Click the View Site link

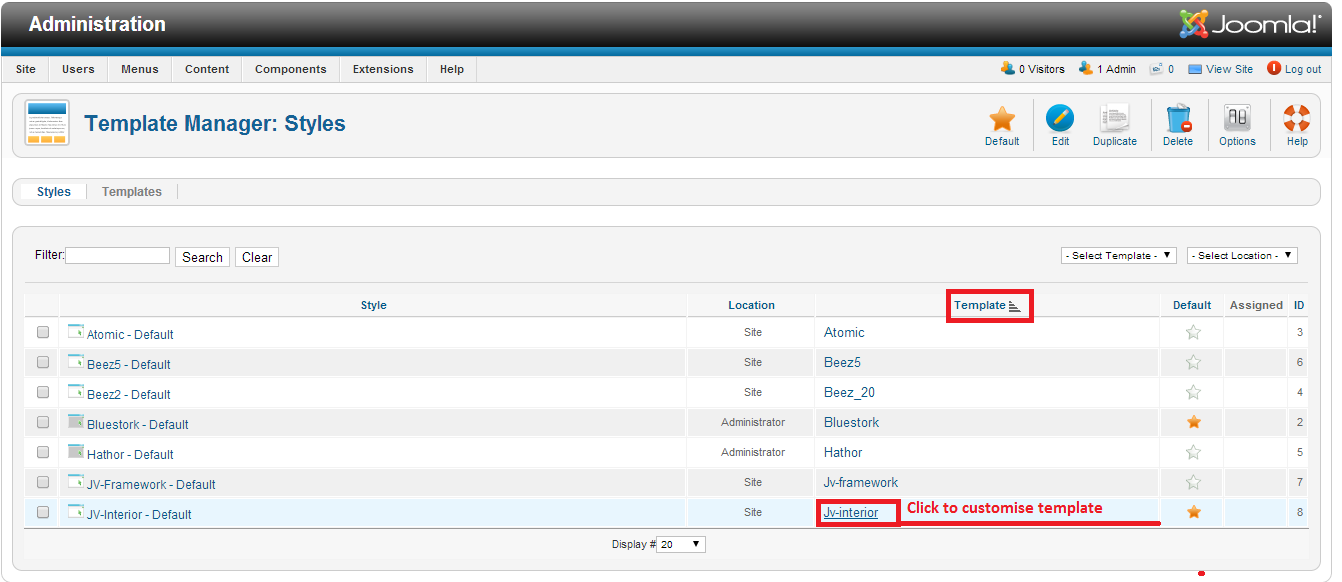(1229, 69)
